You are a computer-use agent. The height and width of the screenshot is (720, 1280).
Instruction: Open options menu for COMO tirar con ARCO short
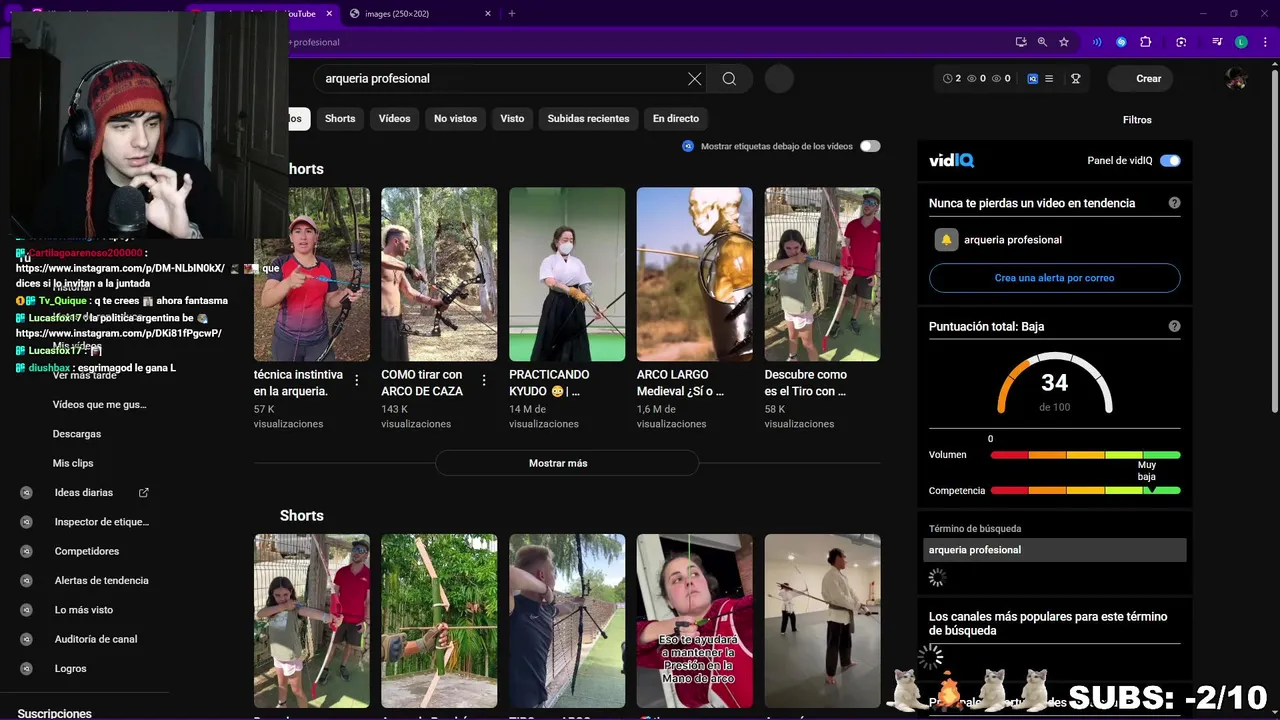pos(484,380)
